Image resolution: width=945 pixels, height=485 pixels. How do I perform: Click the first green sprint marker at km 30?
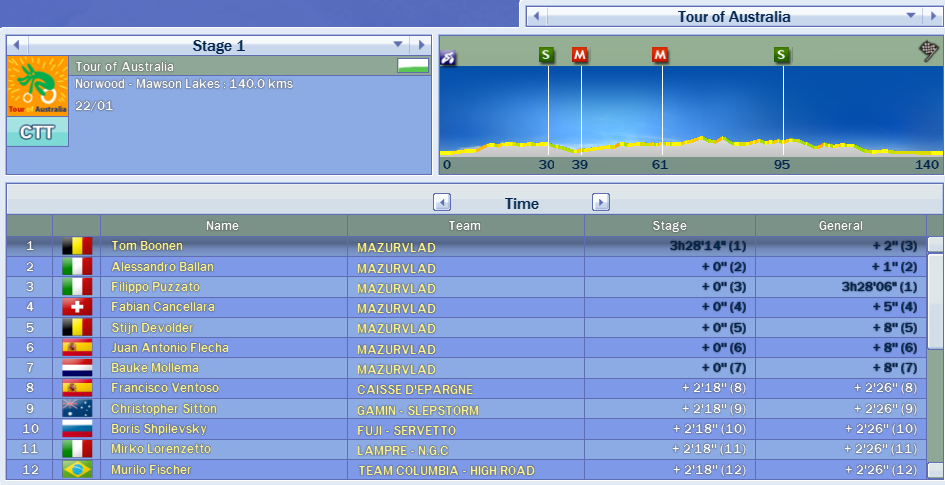point(546,55)
